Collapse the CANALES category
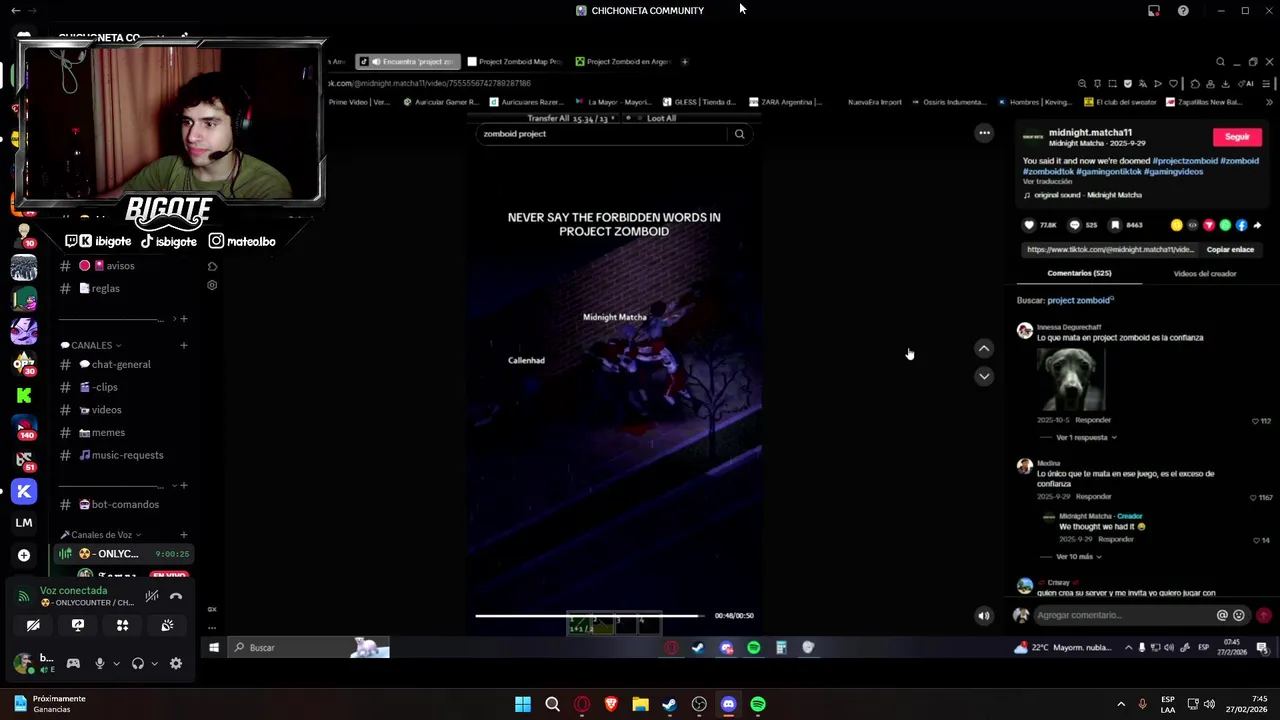1280x720 pixels. (x=91, y=345)
